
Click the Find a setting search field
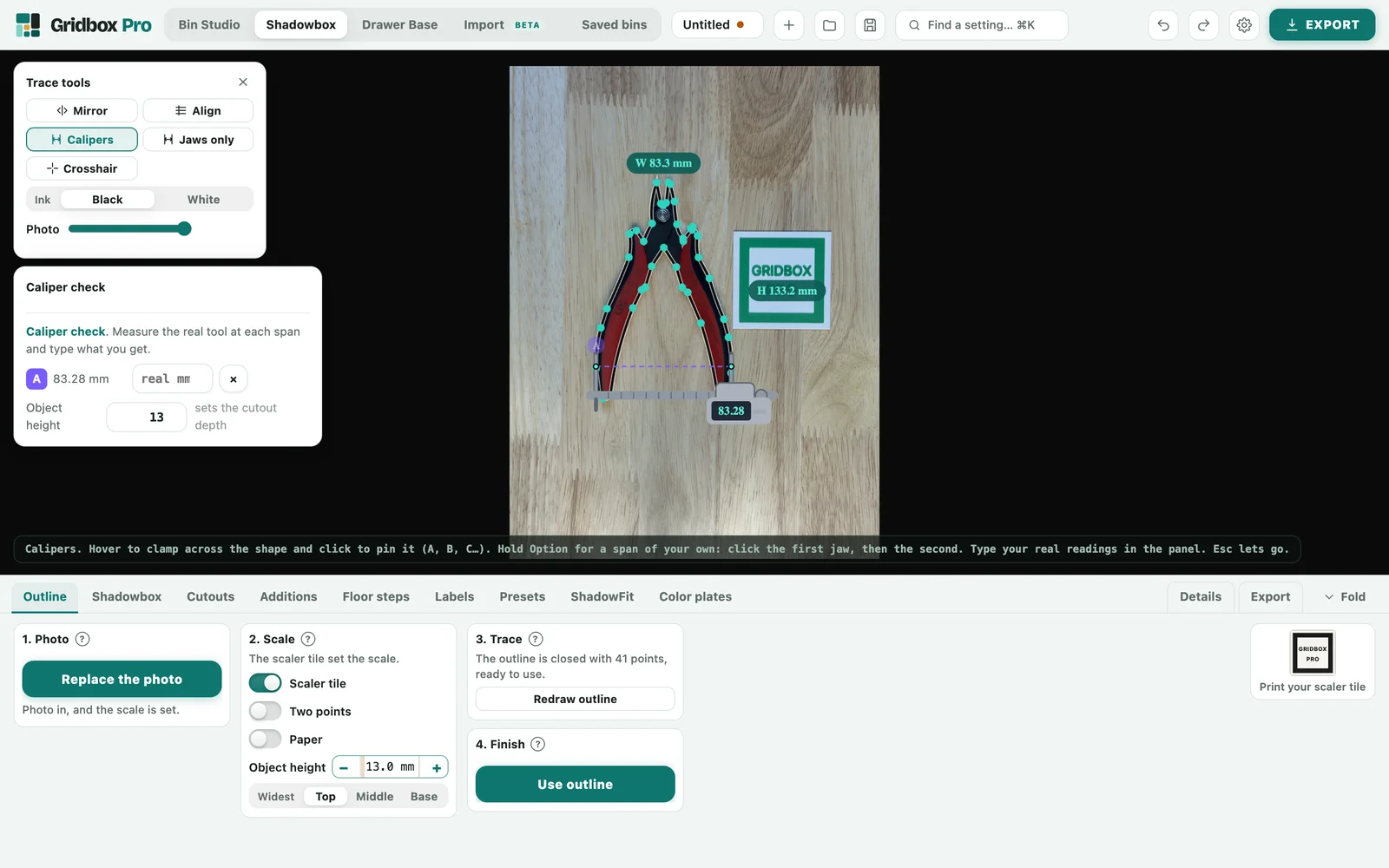[981, 25]
